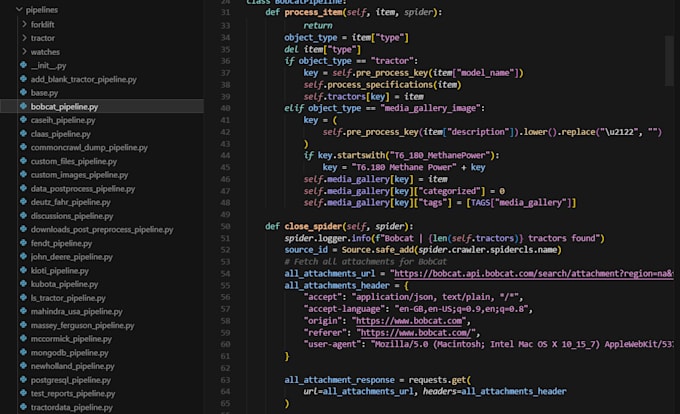Viewport: 680px width, 414px height.
Task: Open discussions_pipeline.py file
Action: click(x=72, y=216)
